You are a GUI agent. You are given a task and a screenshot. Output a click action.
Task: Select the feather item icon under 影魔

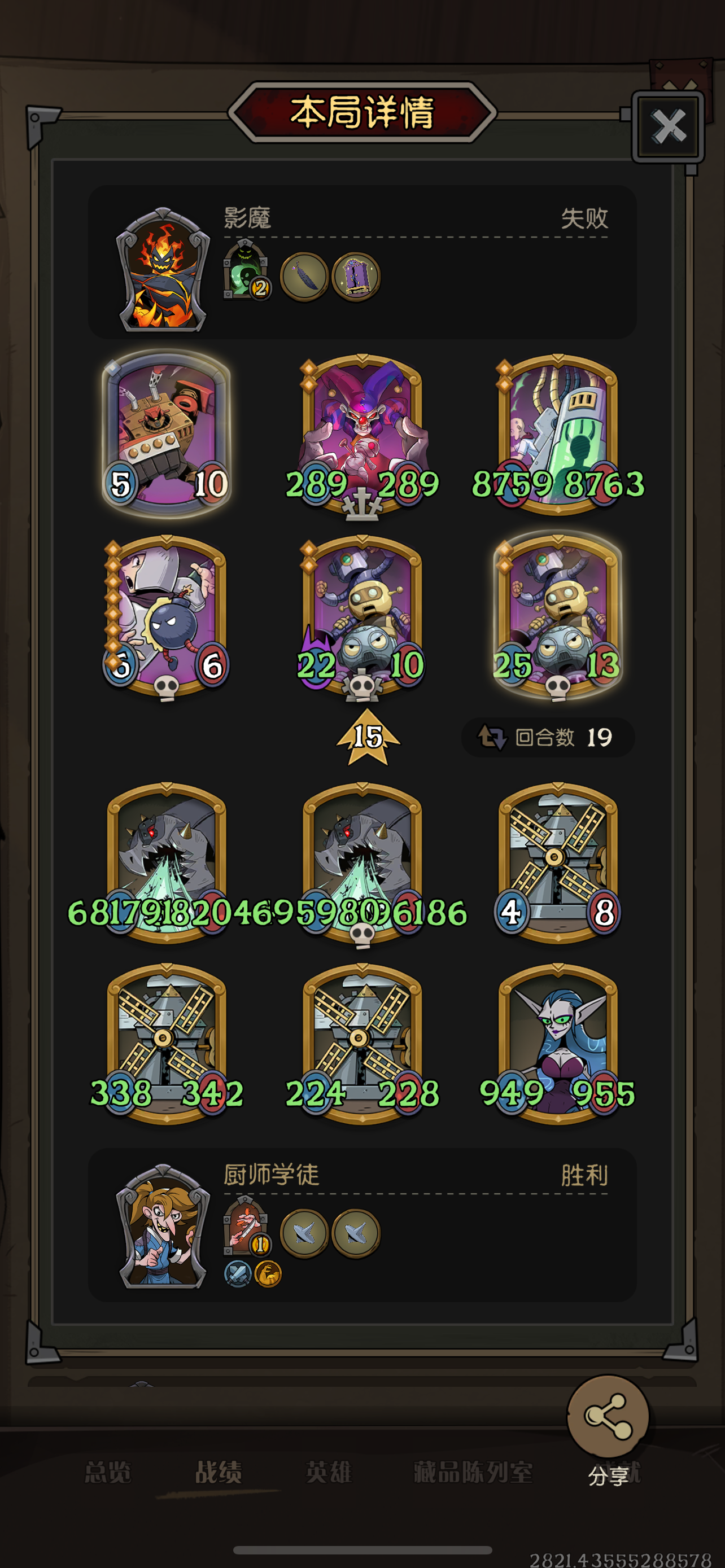coord(304,277)
